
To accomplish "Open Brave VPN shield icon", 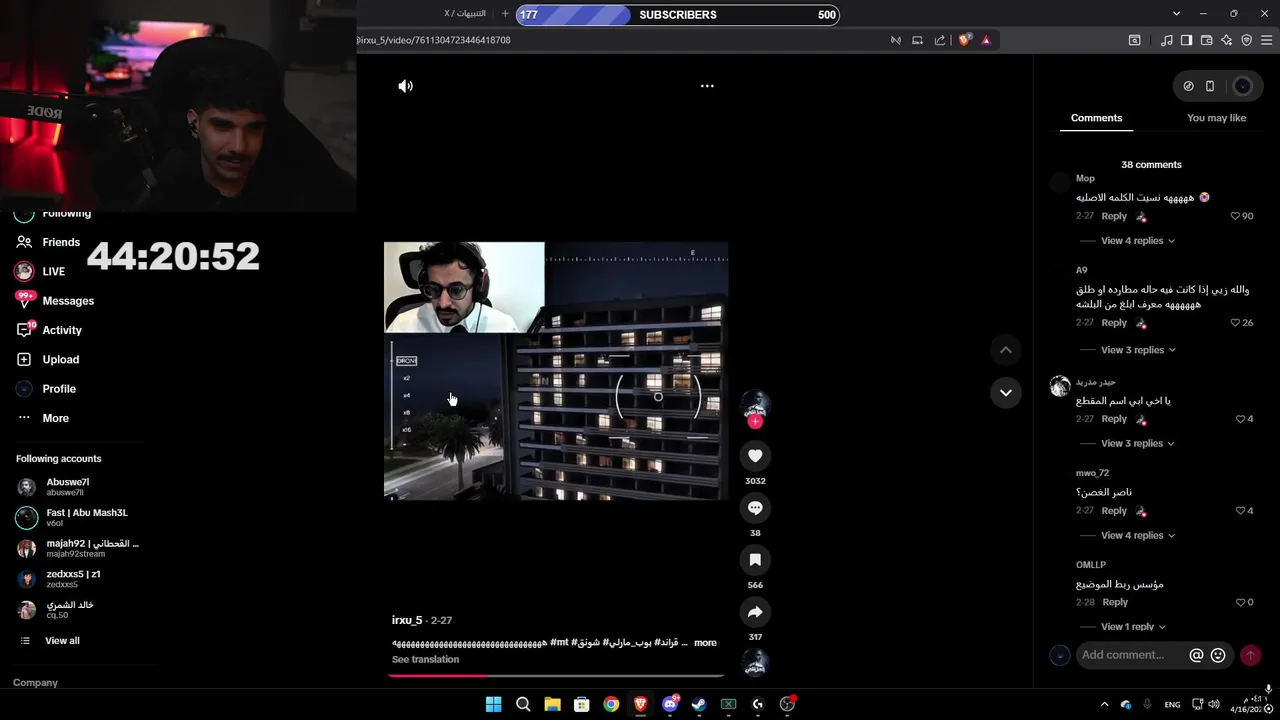I will (x=1246, y=40).
